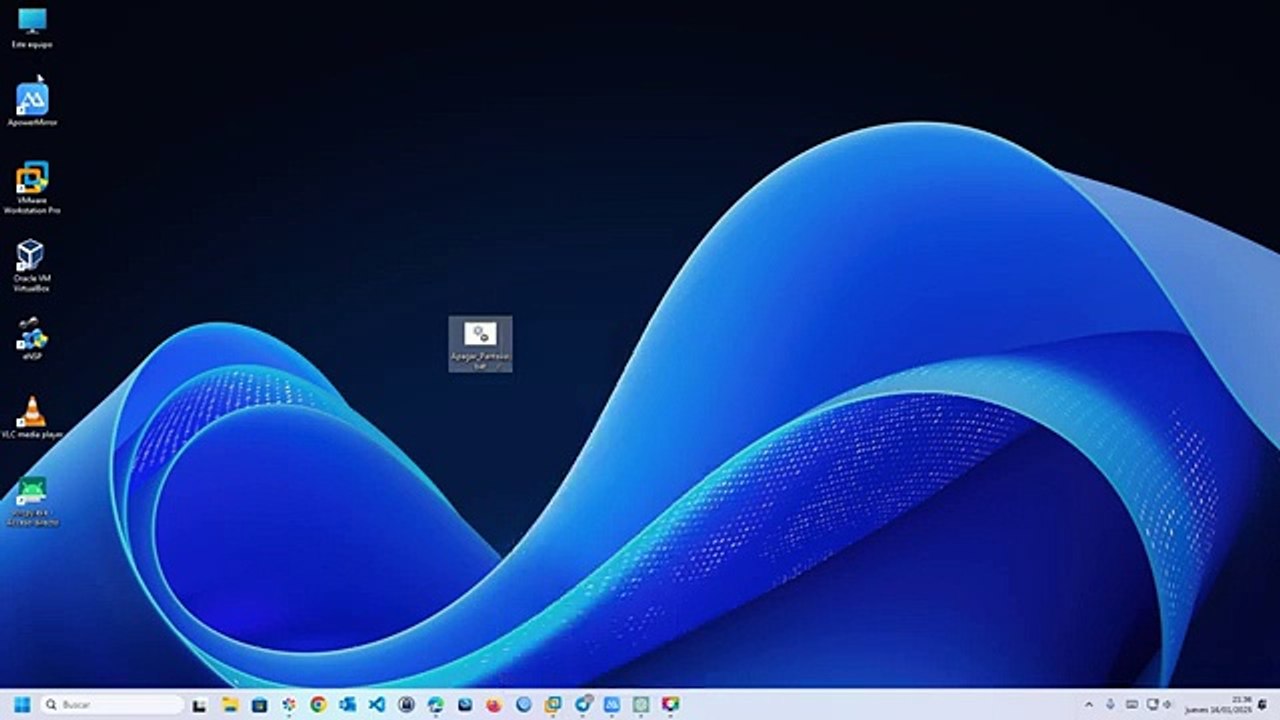
Task: Open Microsoft Edge from the taskbar
Action: tap(435, 705)
